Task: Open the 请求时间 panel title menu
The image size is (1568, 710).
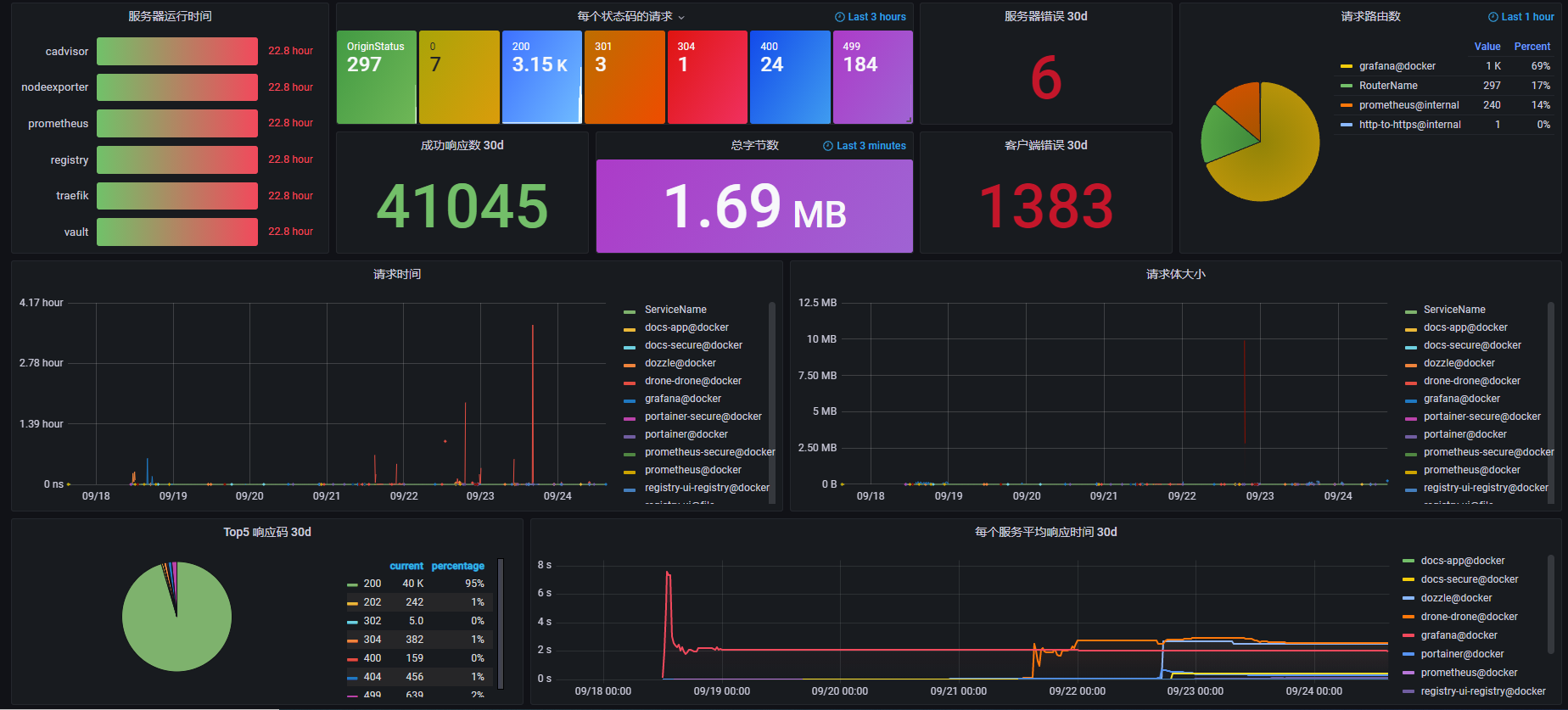Action: coord(396,274)
